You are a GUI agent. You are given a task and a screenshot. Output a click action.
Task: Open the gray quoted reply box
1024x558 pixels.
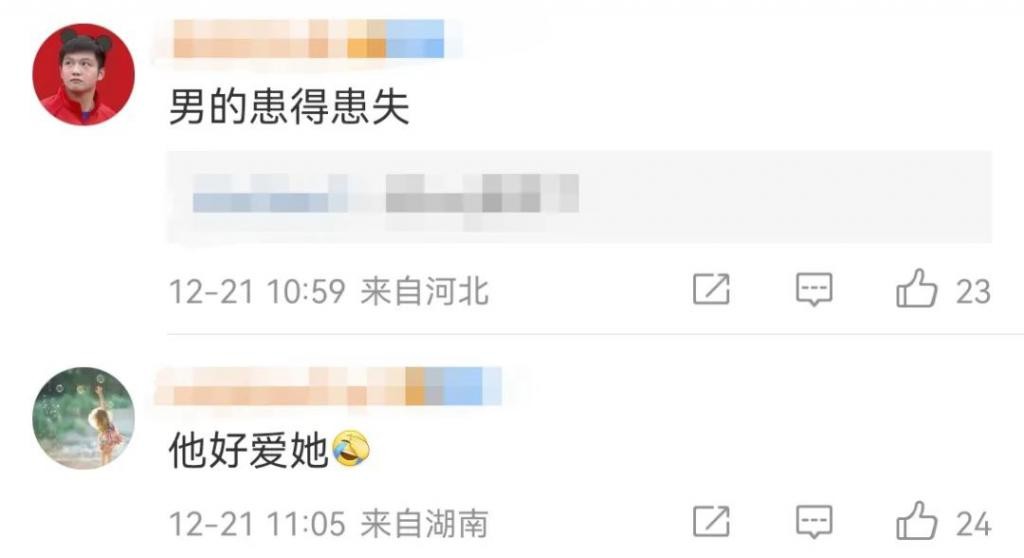[580, 197]
